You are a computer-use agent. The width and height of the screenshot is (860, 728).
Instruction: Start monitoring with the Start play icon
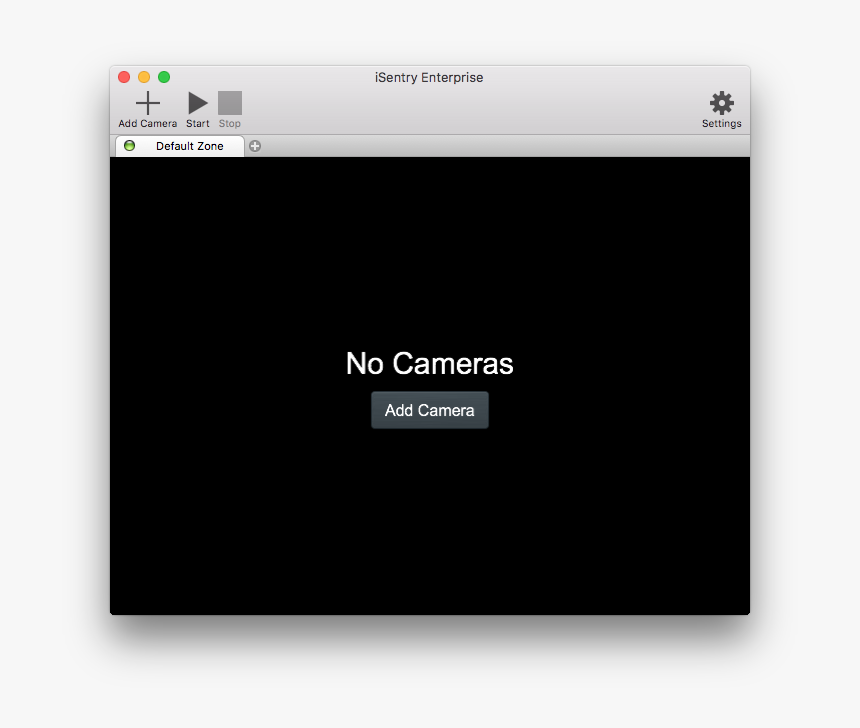pos(197,103)
